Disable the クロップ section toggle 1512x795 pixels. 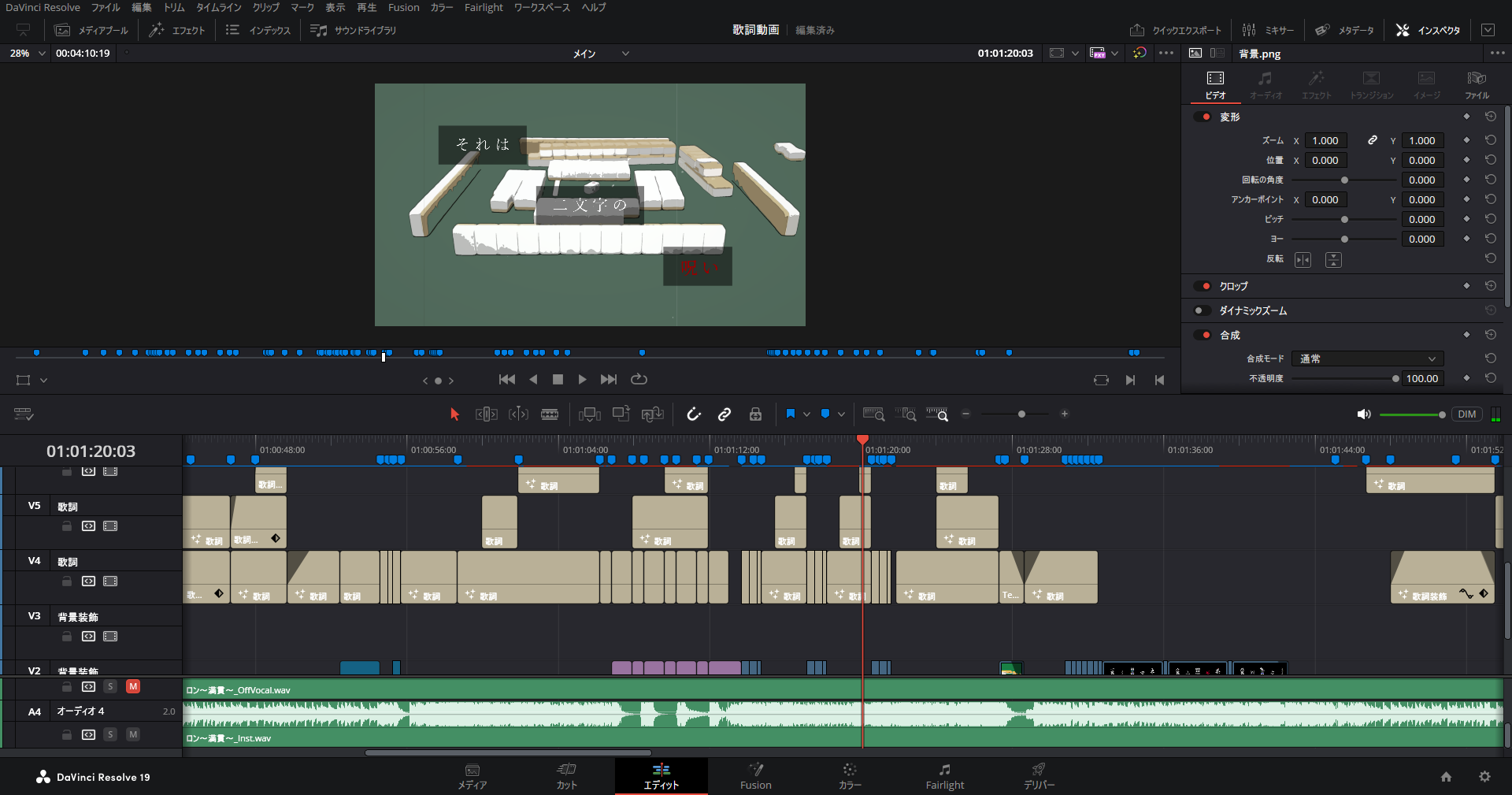[1203, 286]
